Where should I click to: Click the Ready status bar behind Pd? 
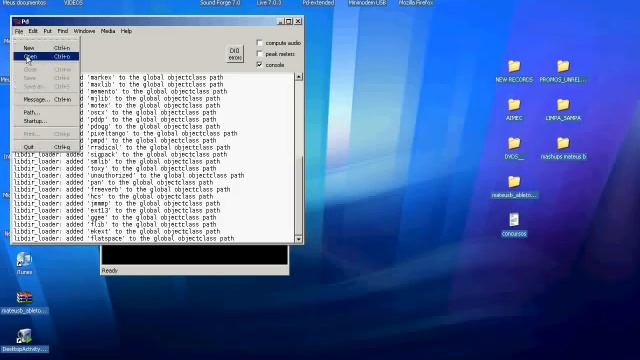tap(195, 270)
